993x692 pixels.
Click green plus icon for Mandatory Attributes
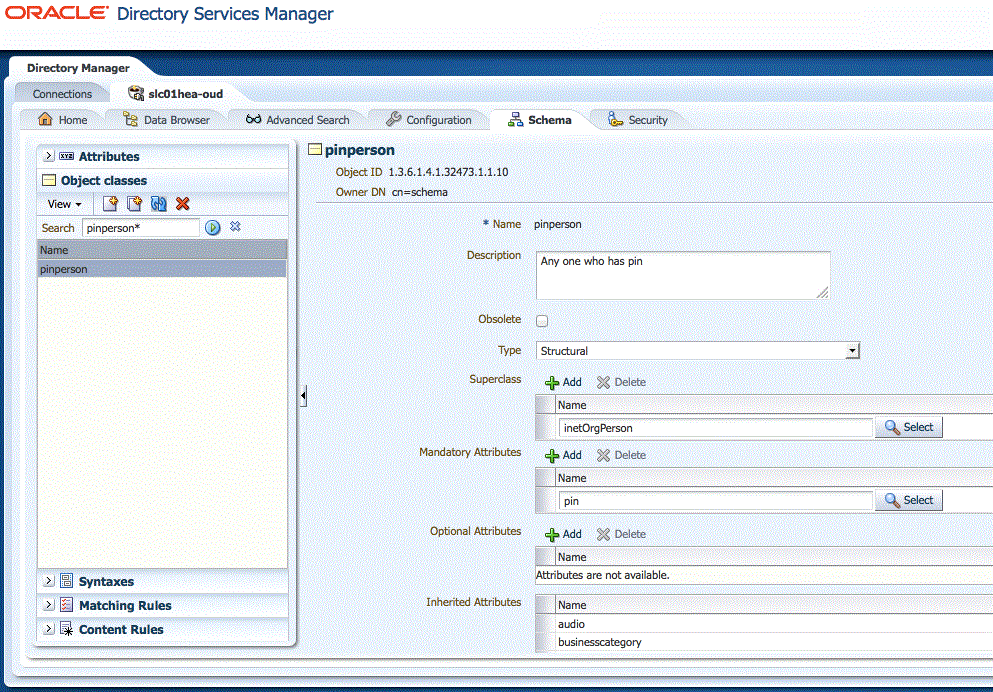(x=552, y=455)
